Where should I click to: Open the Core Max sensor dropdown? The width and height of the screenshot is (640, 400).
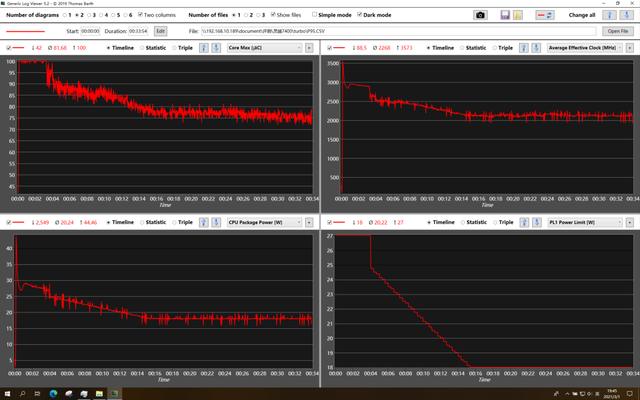[264, 48]
